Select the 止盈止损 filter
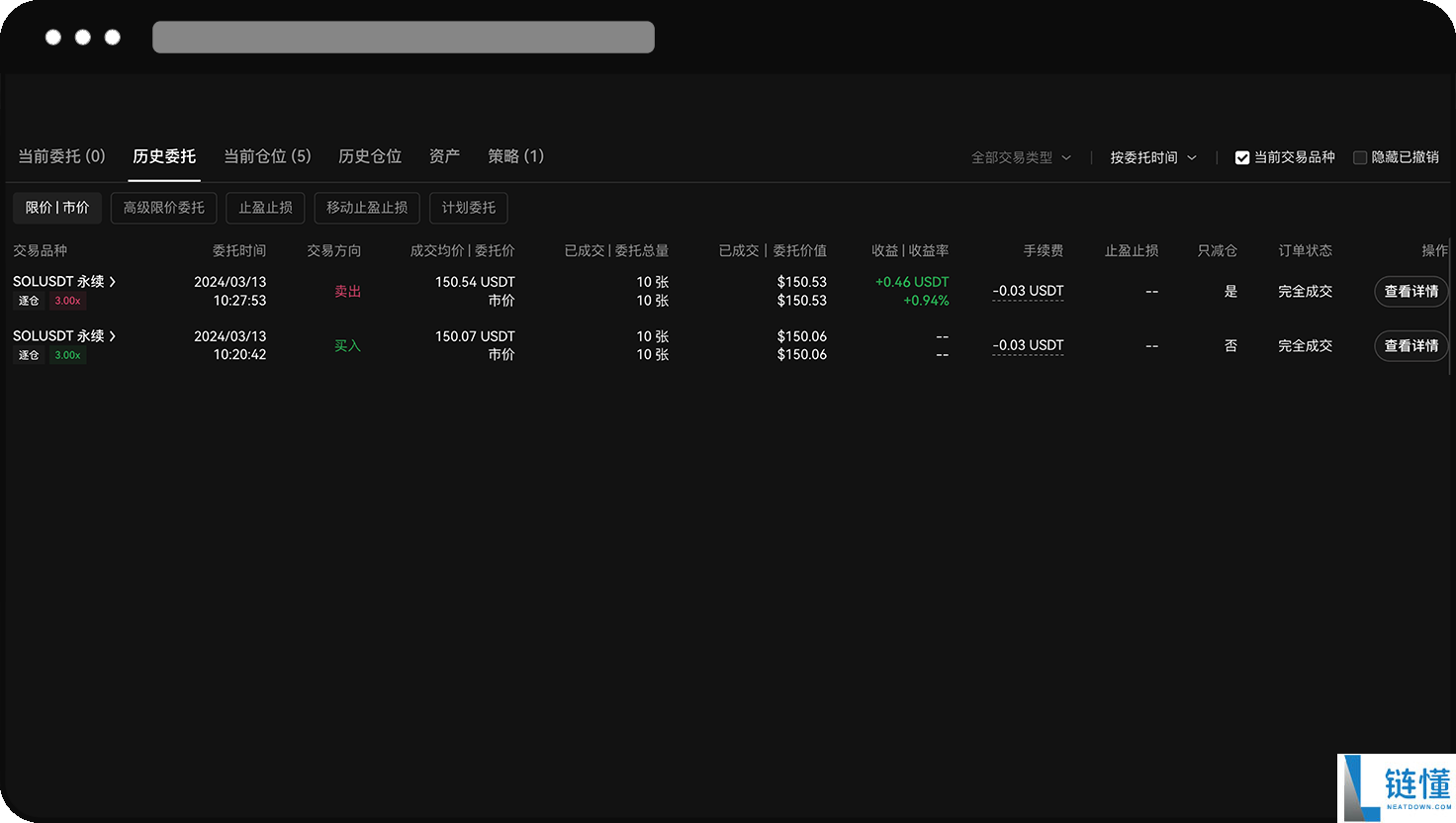This screenshot has height=823, width=1456. (265, 208)
